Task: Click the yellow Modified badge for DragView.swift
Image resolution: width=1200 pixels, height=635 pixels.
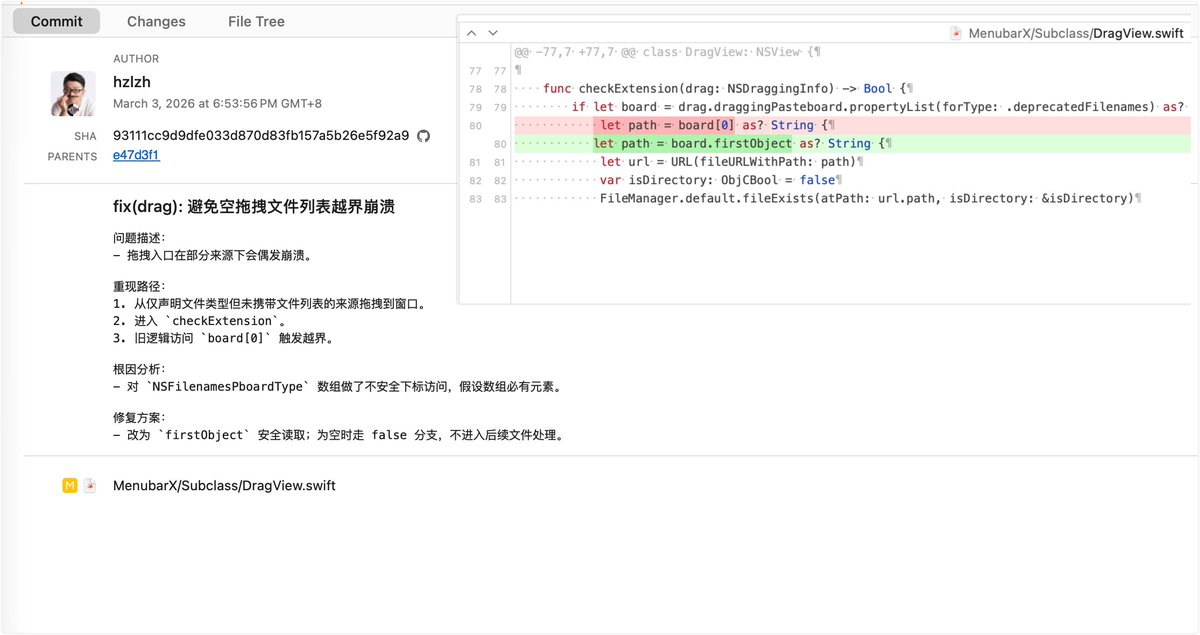Action: 70,485
